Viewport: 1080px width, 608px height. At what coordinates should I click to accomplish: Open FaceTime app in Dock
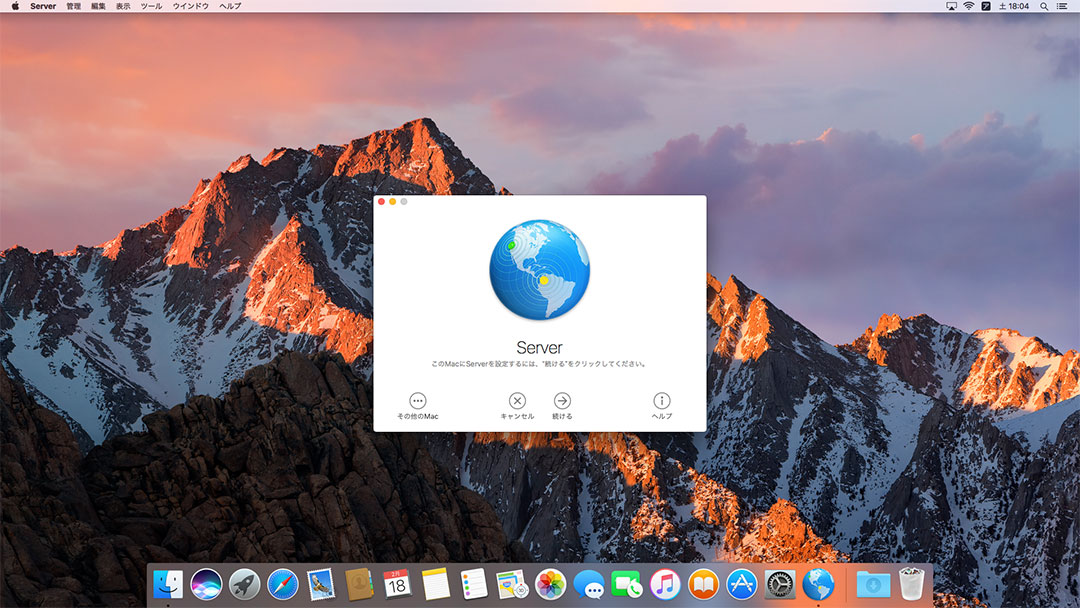pos(627,585)
